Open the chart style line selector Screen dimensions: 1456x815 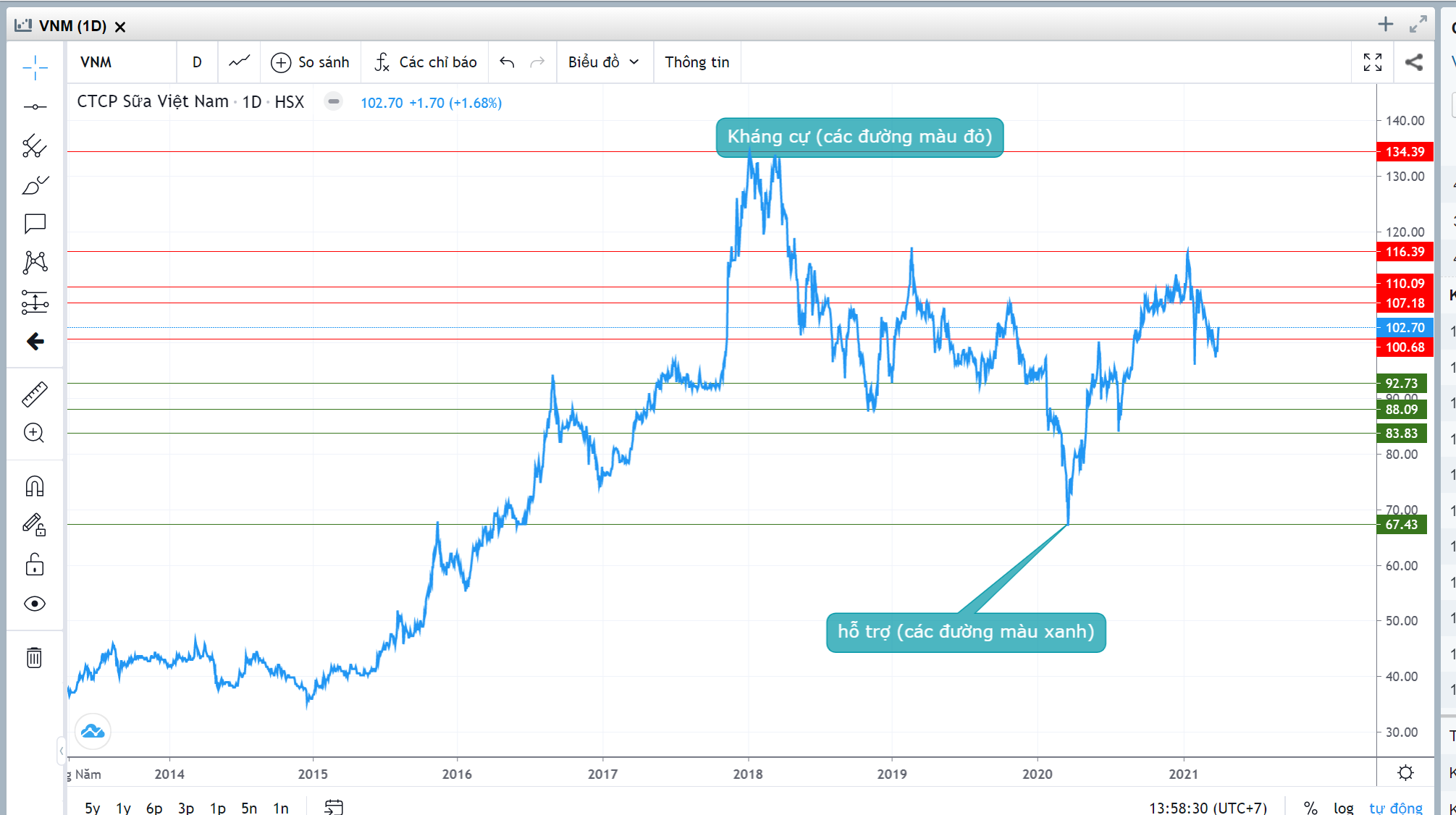(239, 62)
